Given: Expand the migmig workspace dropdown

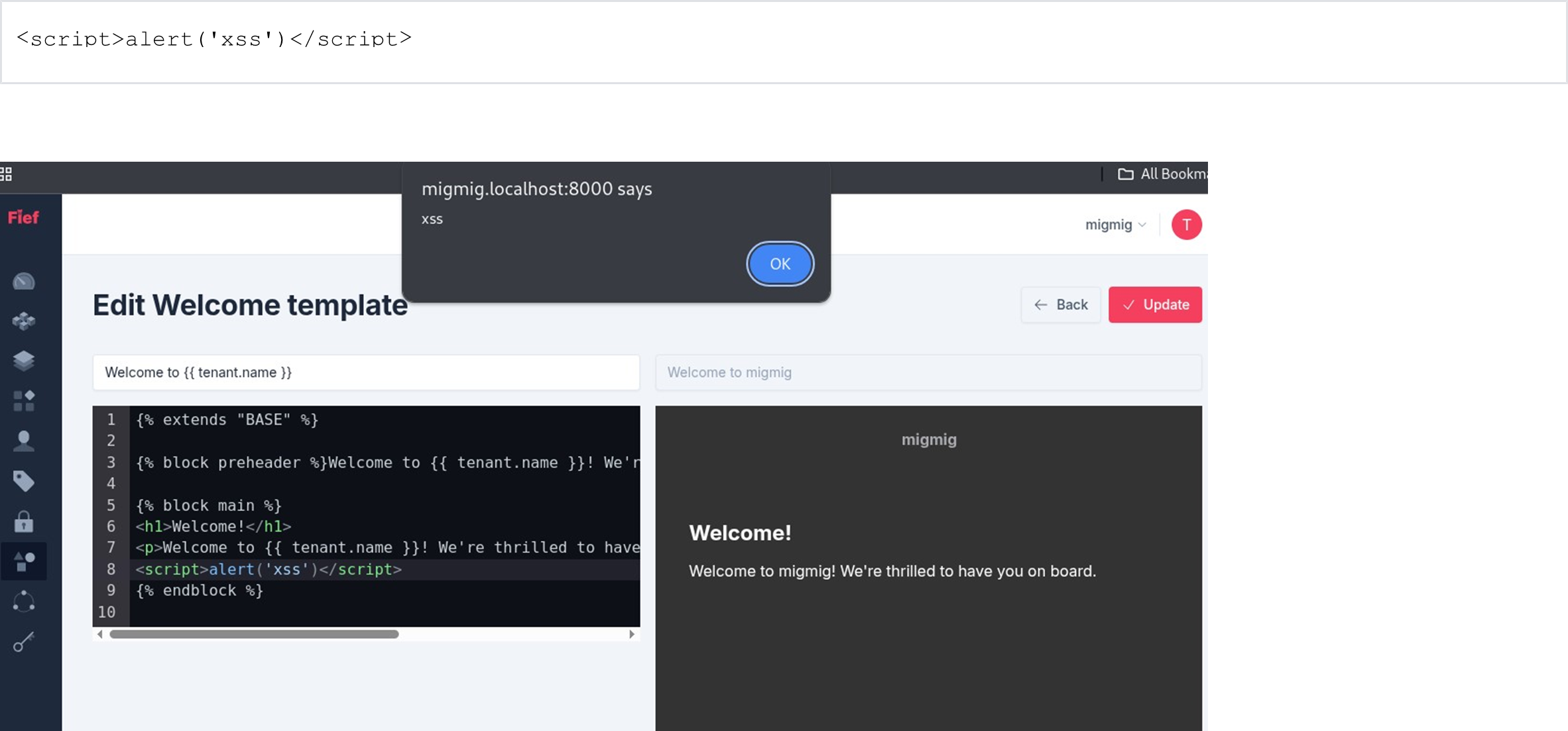Looking at the screenshot, I should click(x=1115, y=225).
